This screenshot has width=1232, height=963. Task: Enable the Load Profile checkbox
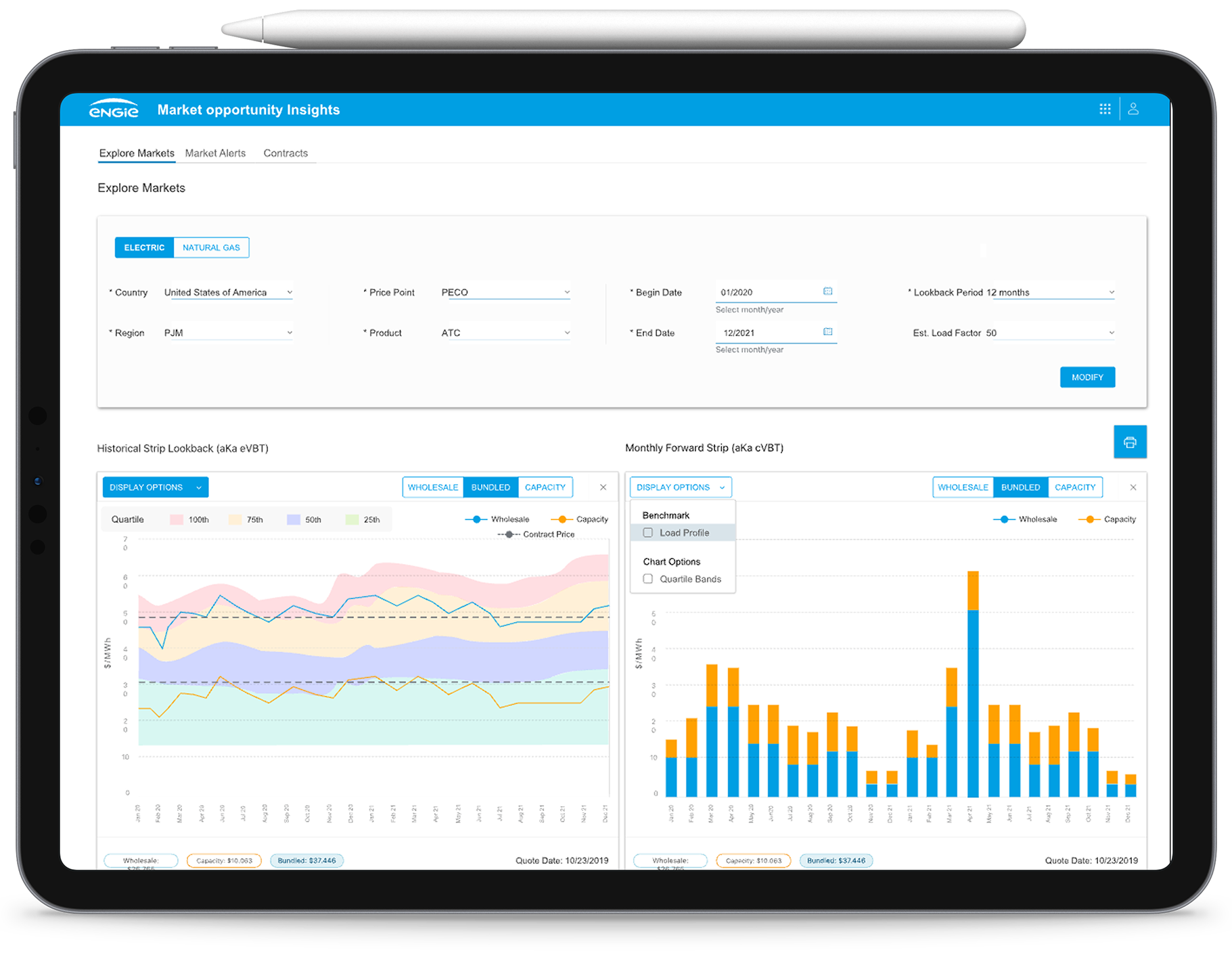click(x=648, y=533)
